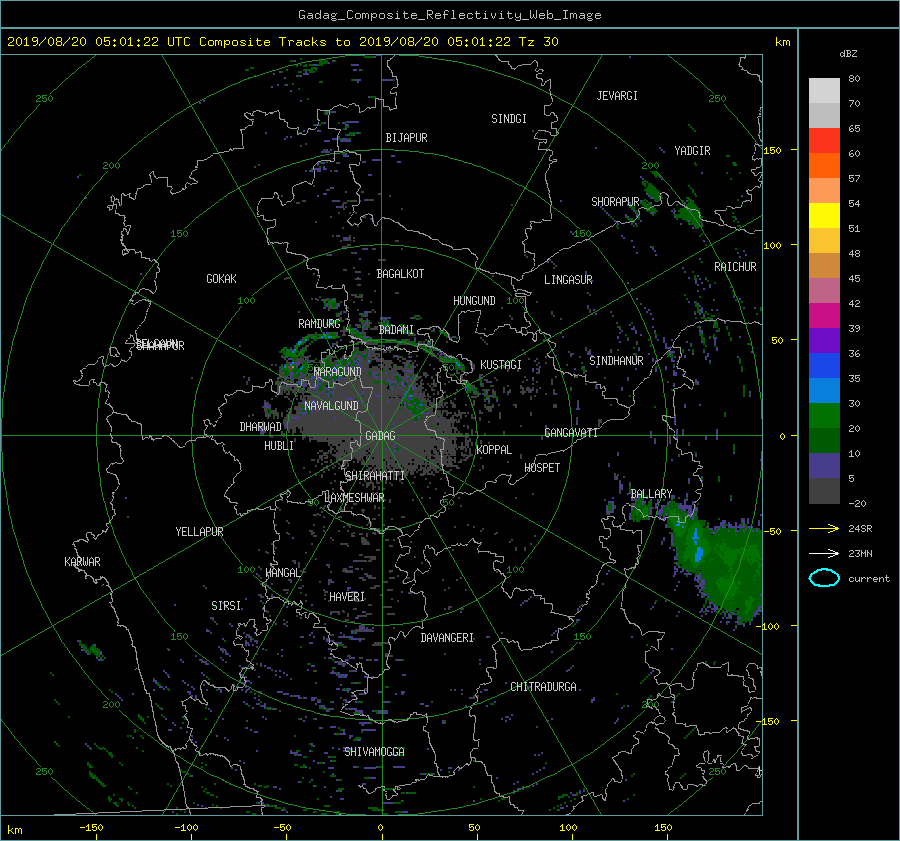Click the BALLARY city label

pyautogui.click(x=651, y=494)
